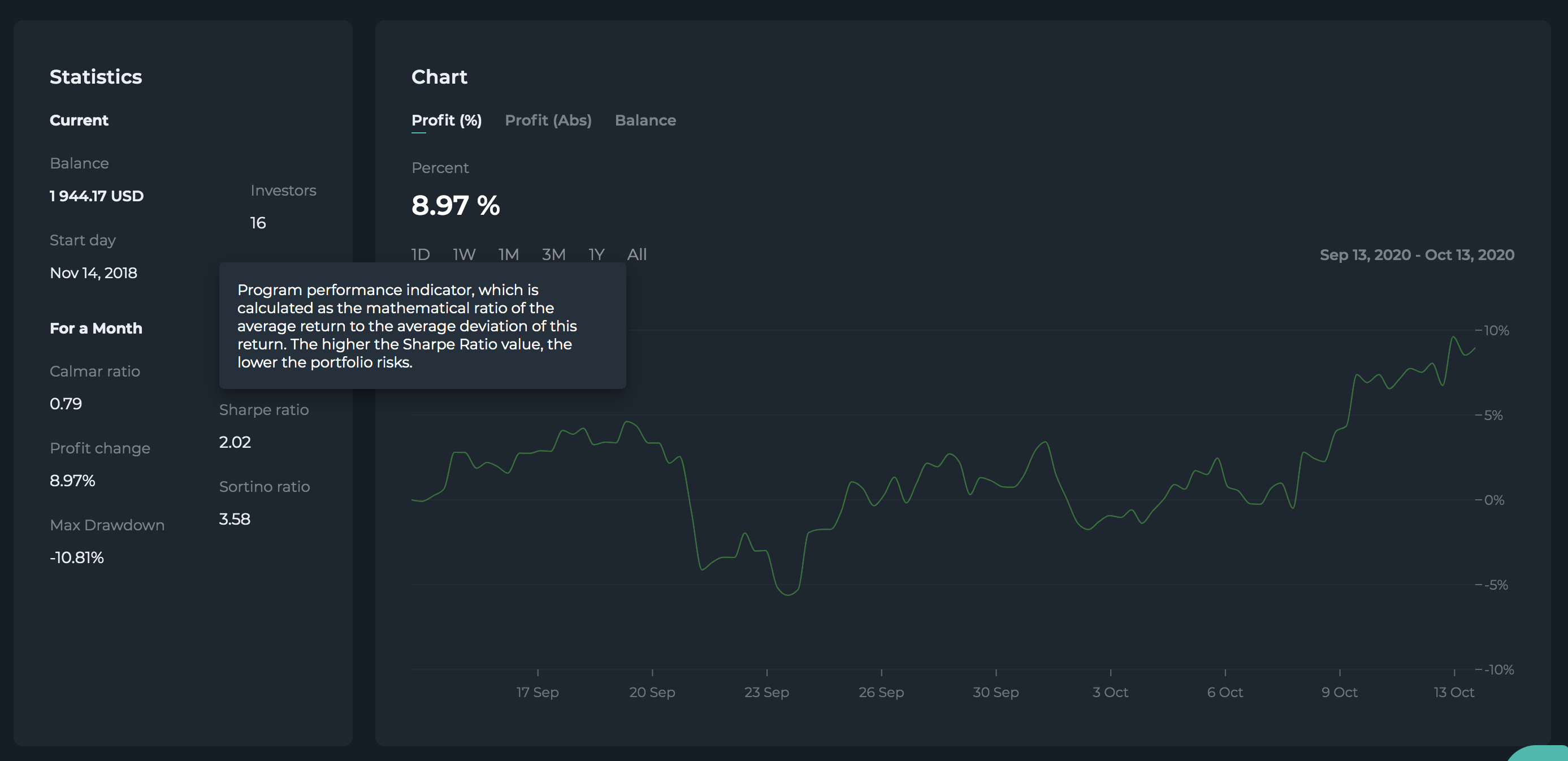The height and width of the screenshot is (761, 1568).
Task: Set chart period to 1W
Action: tap(464, 254)
